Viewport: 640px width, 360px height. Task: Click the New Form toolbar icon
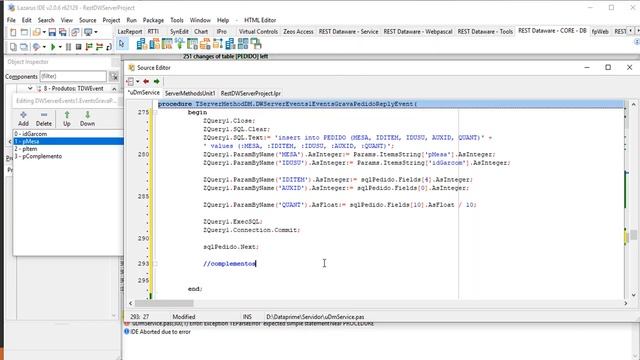pos(24,32)
